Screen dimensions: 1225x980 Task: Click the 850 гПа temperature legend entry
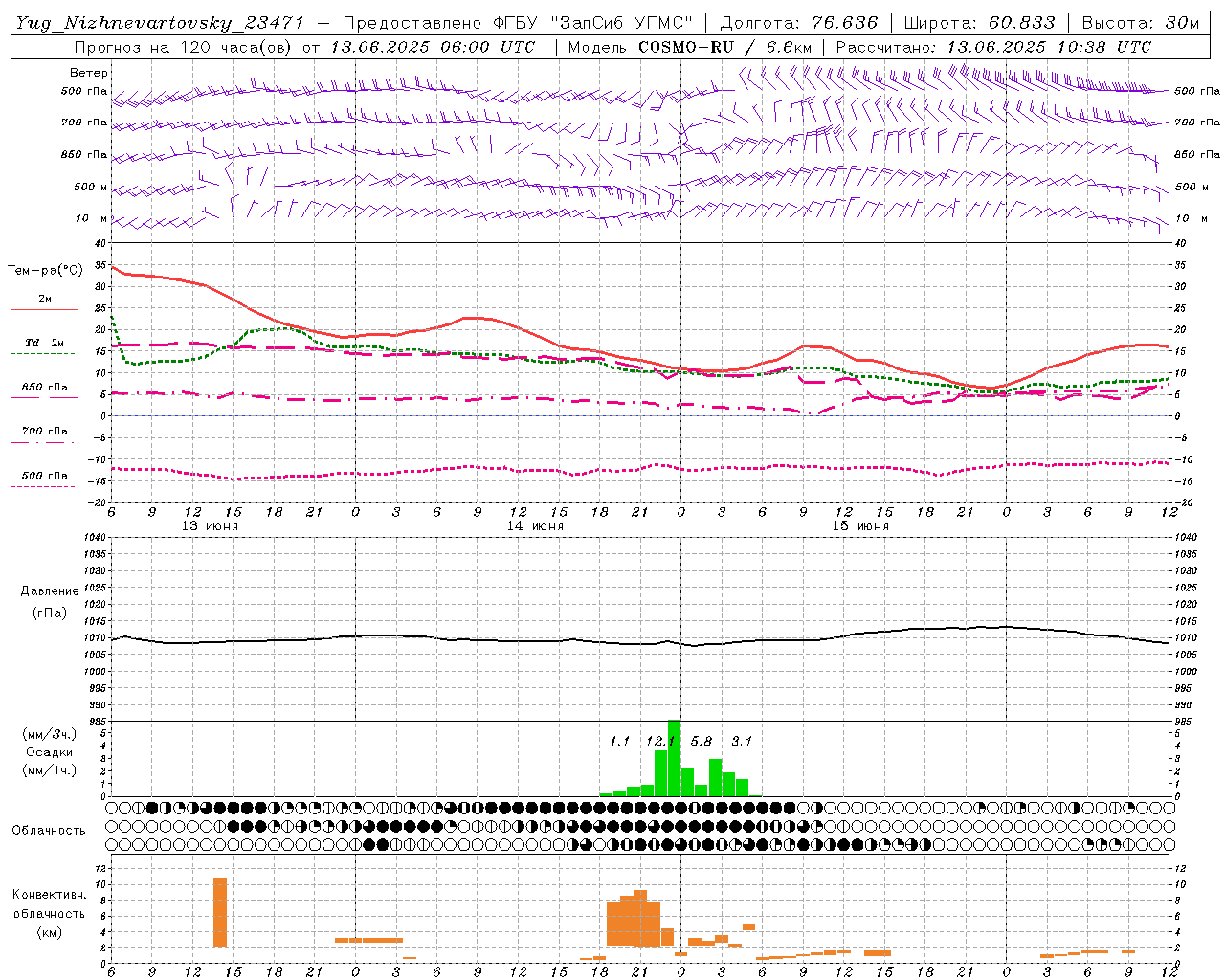click(45, 388)
